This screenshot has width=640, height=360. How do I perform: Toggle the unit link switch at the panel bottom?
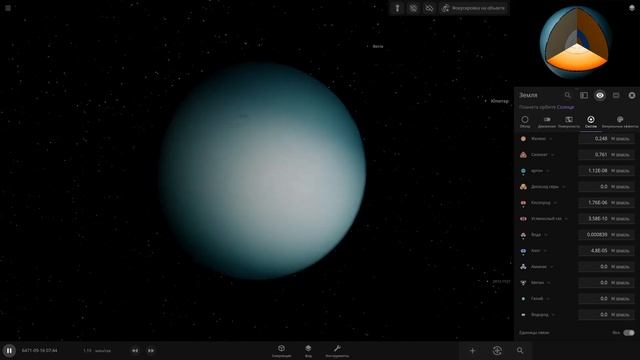point(629,333)
